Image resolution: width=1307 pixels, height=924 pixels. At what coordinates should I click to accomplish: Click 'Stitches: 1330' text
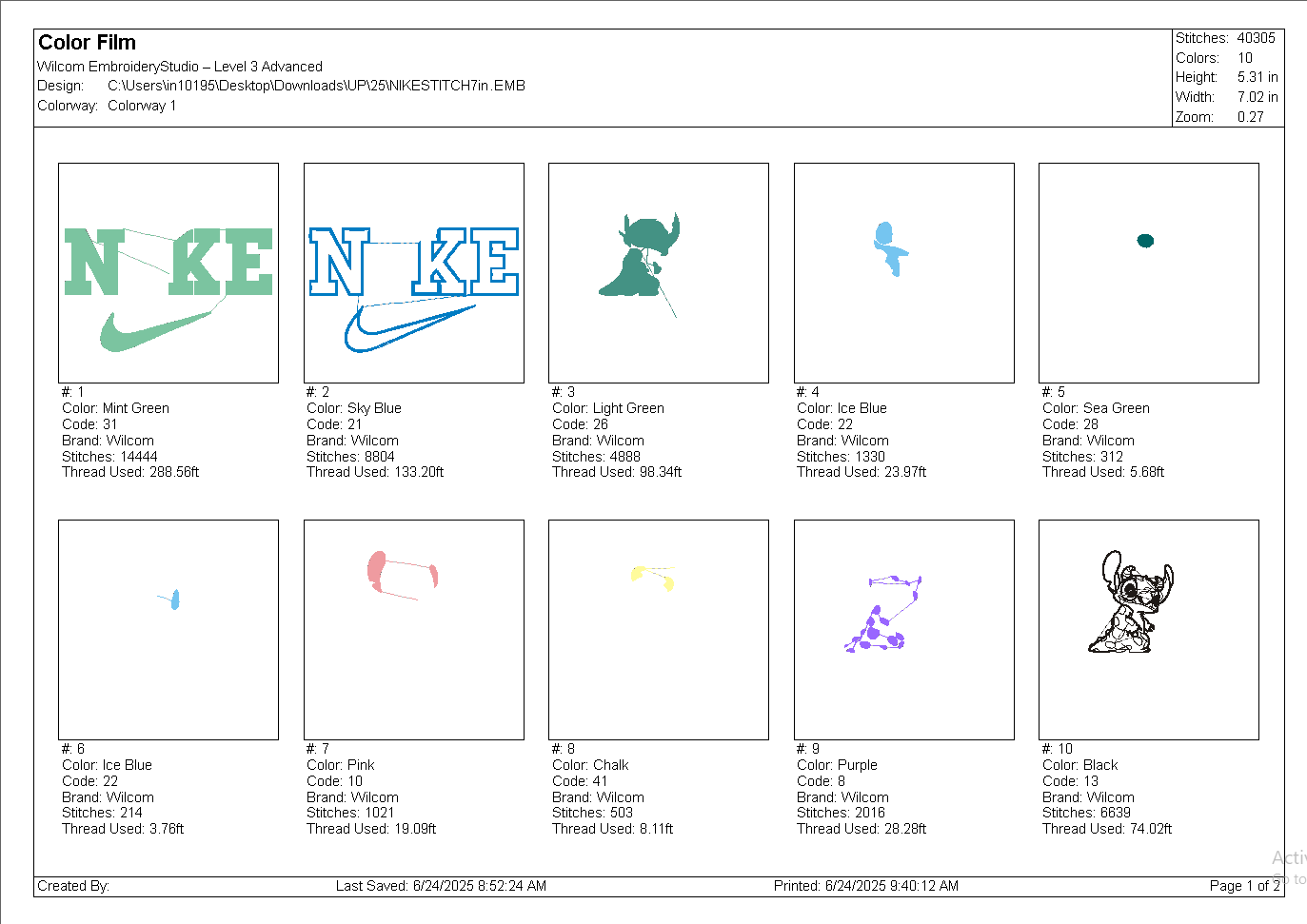(x=841, y=457)
